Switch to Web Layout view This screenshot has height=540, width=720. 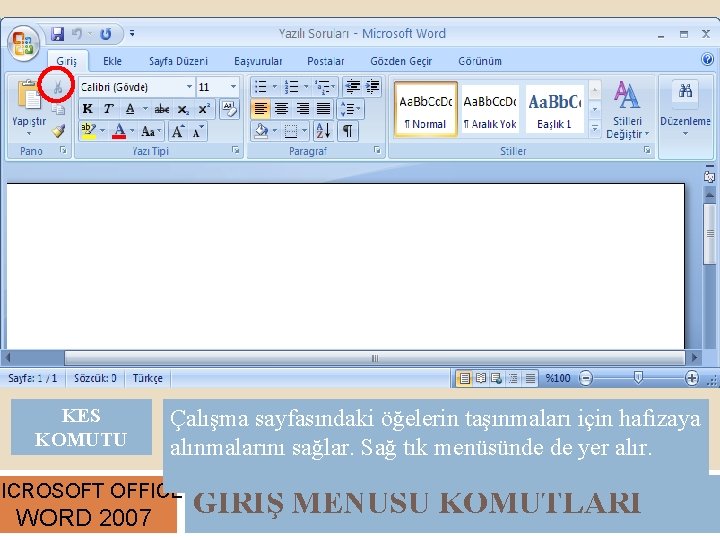(x=497, y=378)
